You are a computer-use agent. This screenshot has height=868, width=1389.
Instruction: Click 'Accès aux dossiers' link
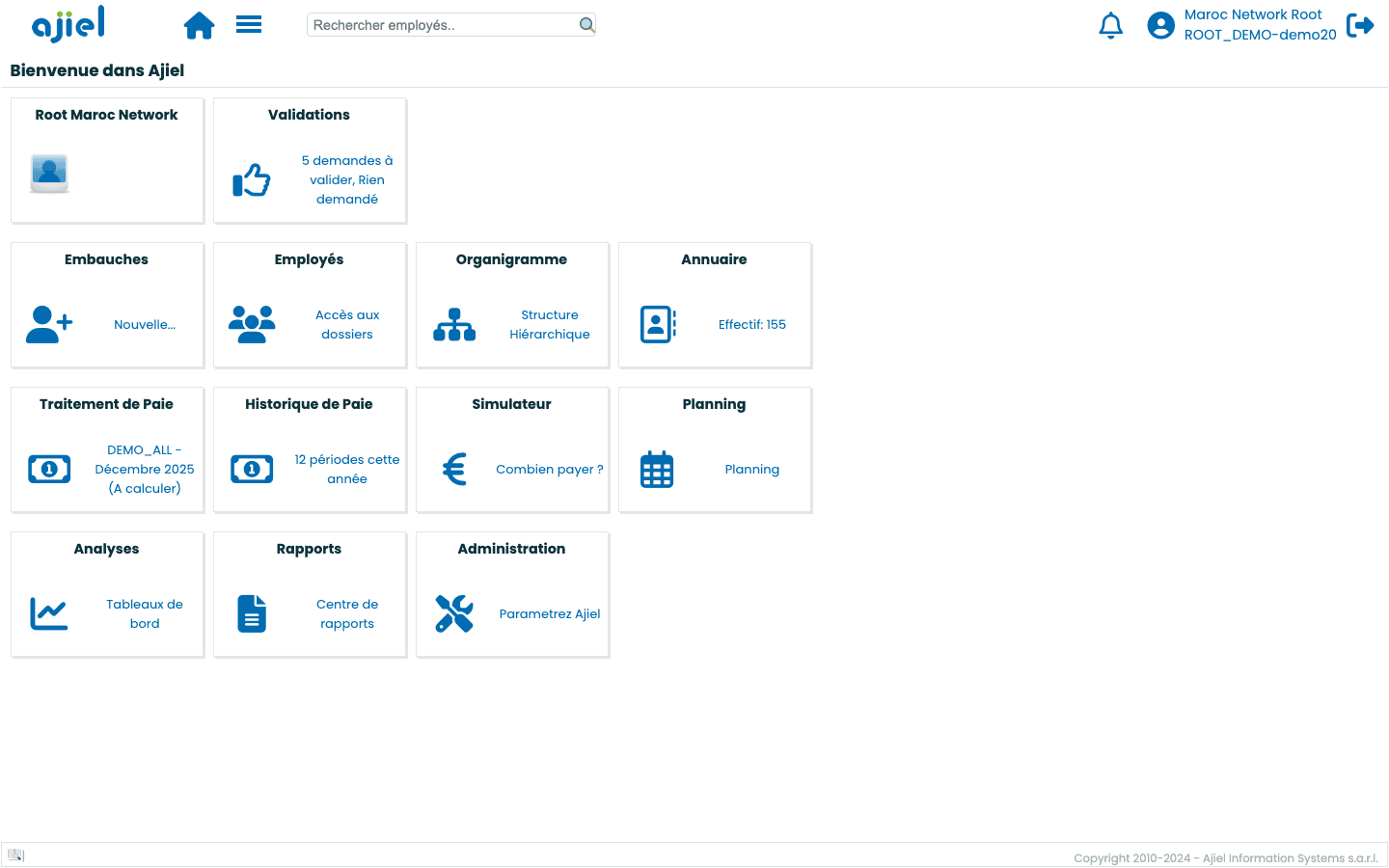(347, 325)
